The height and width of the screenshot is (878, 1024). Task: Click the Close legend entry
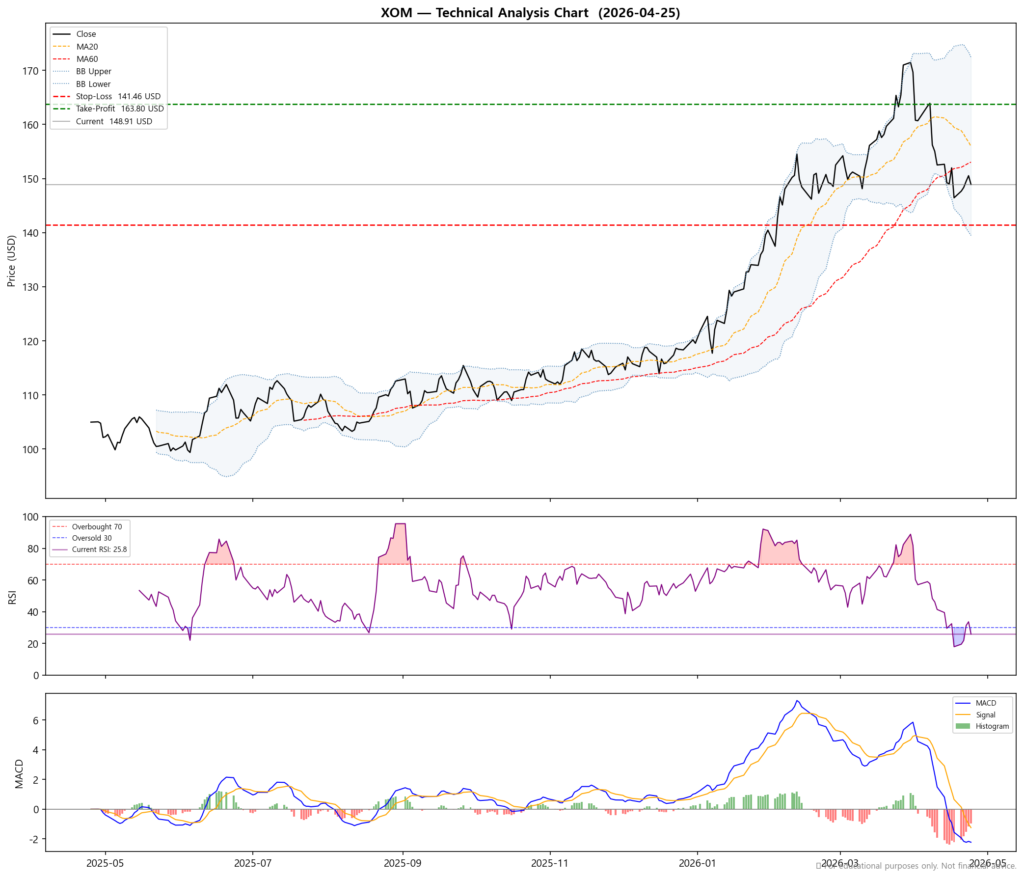point(86,34)
